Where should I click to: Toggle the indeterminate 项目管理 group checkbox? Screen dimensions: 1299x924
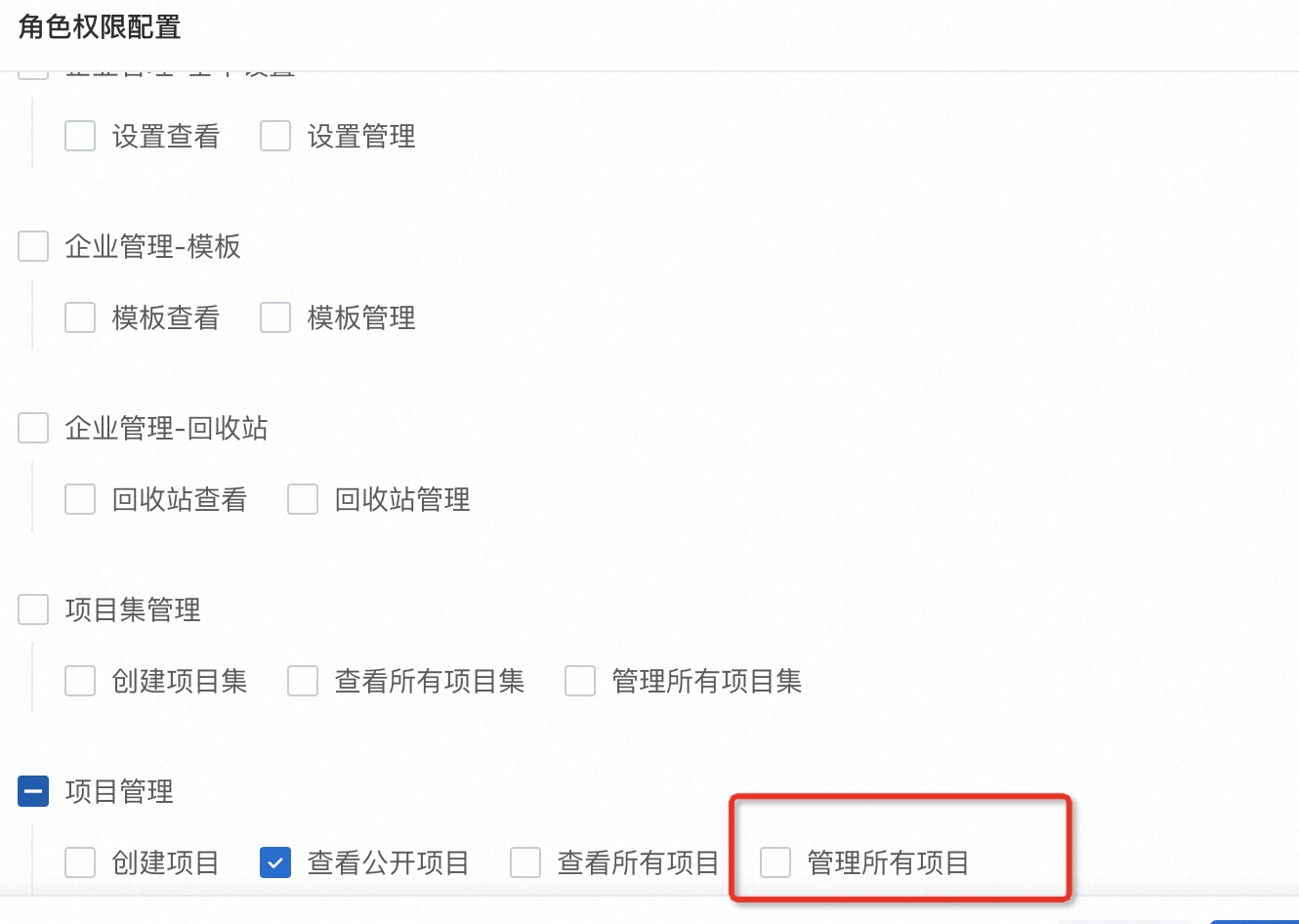33,791
